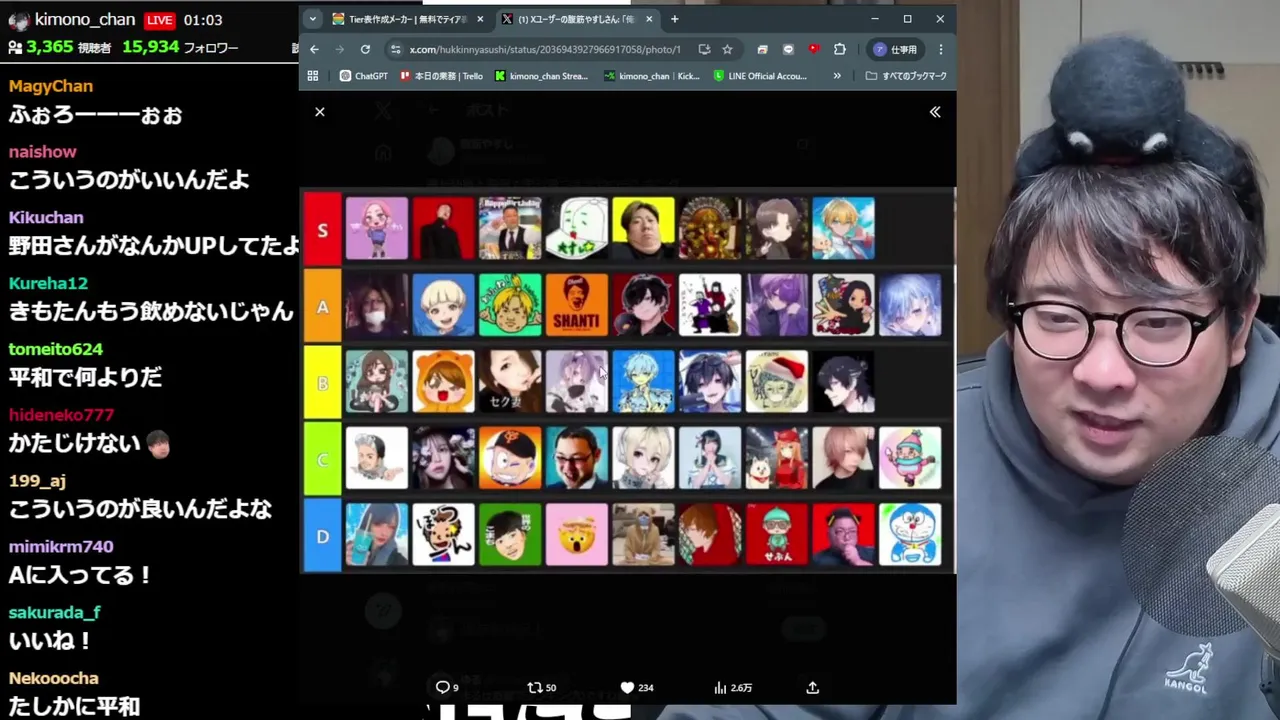Open the 仕事用 profile menu
Image resolution: width=1280 pixels, height=720 pixels.
coord(895,49)
